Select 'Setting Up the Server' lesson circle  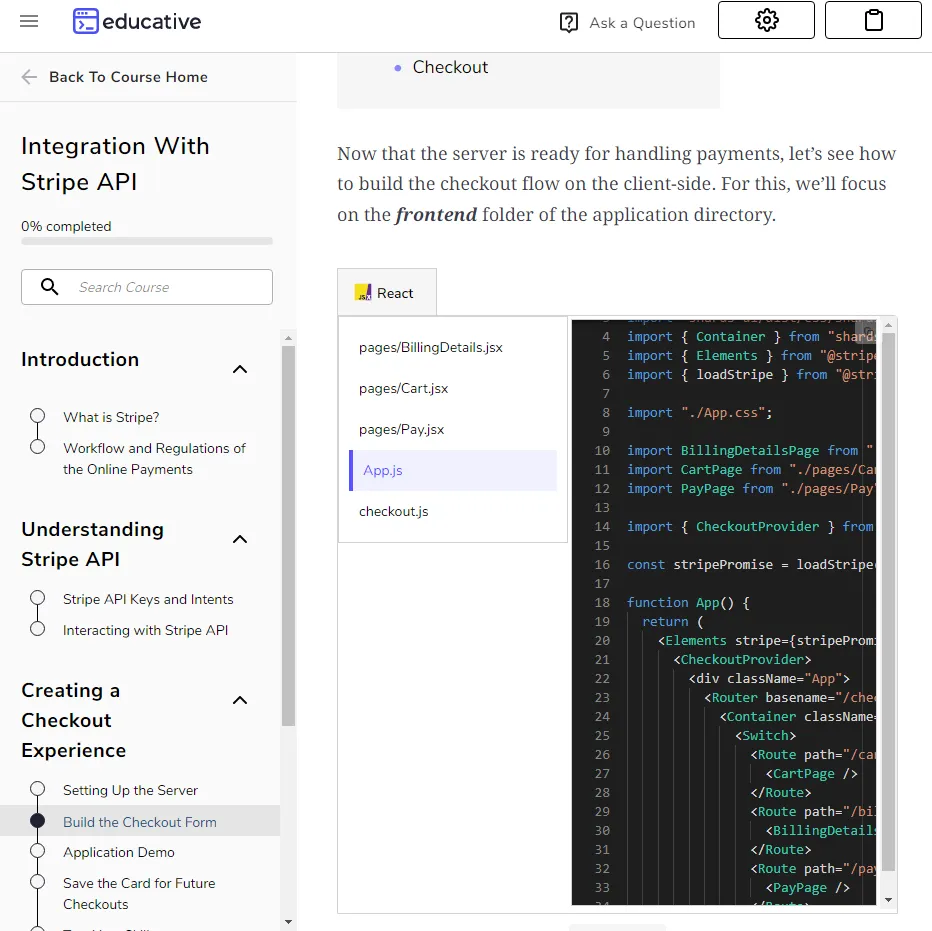38,789
